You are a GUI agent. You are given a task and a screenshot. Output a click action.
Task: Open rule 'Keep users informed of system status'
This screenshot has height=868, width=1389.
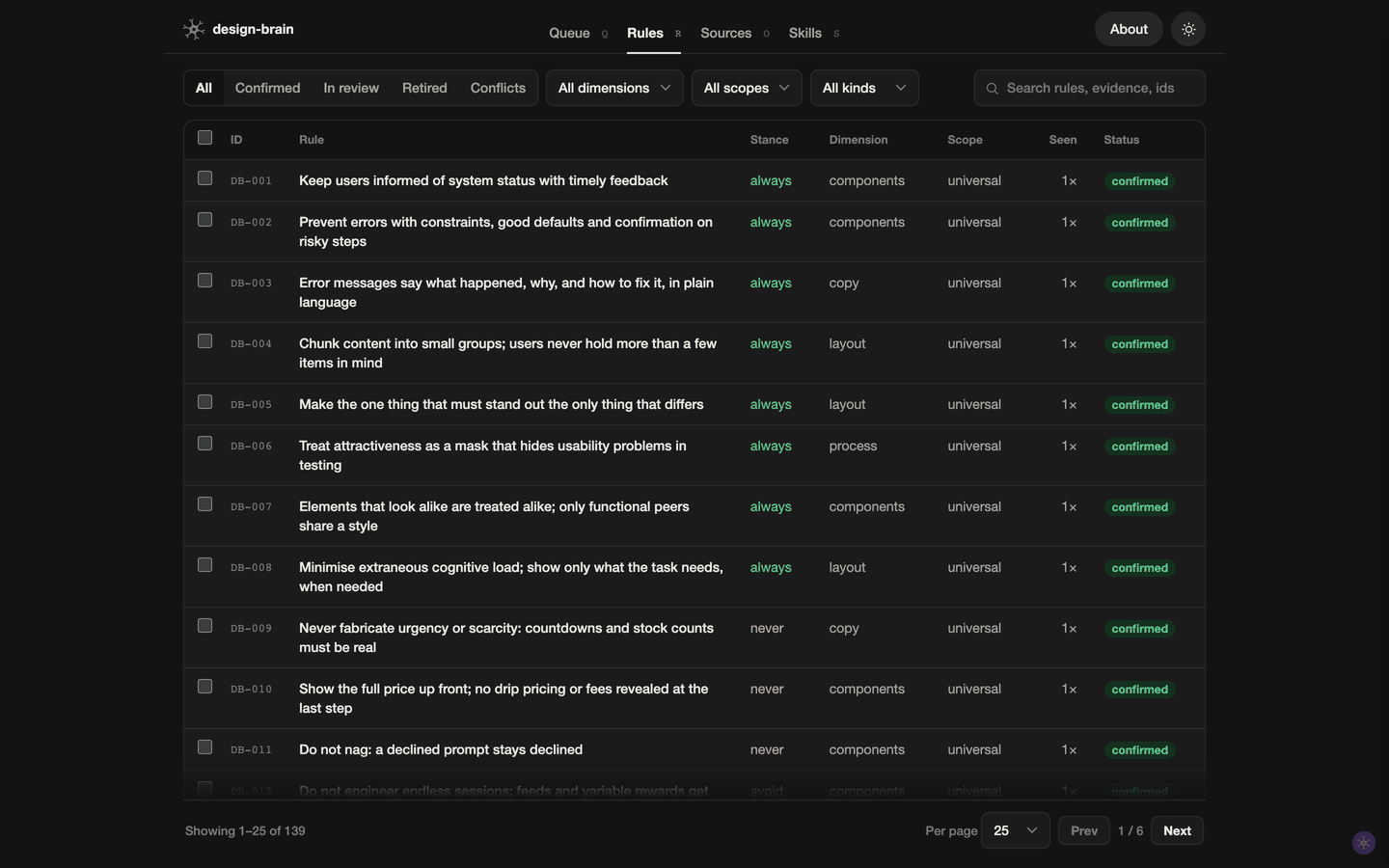point(483,180)
